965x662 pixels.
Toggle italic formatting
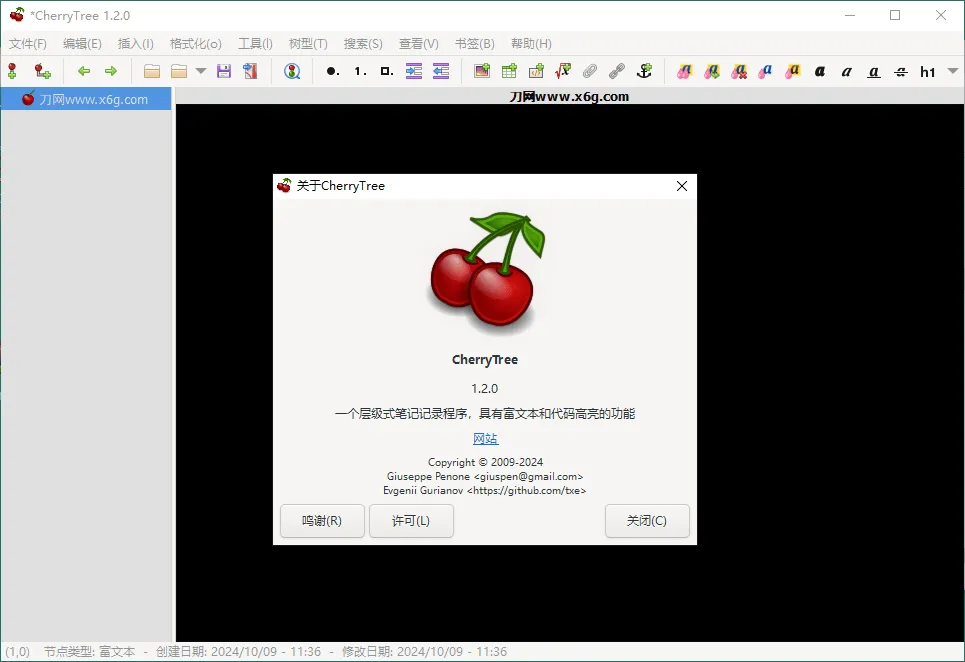pyautogui.click(x=847, y=71)
